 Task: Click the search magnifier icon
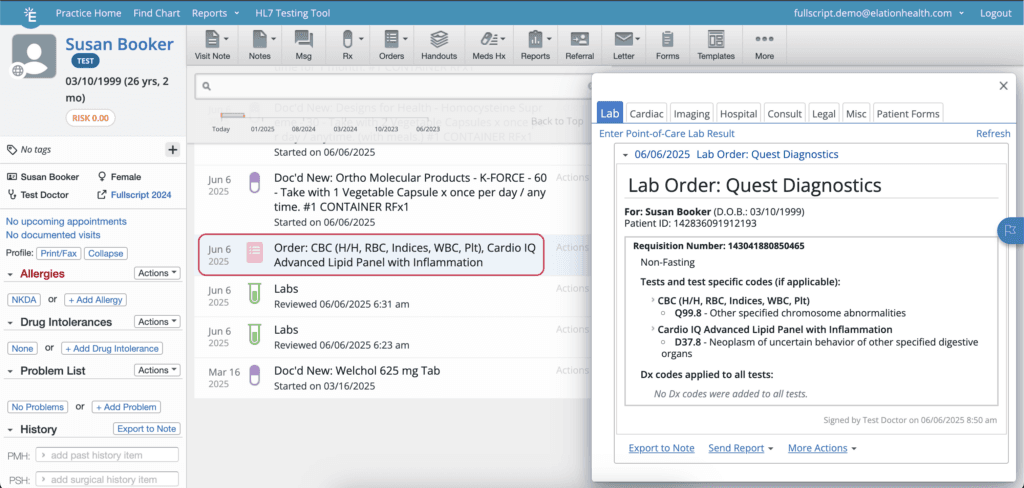(206, 86)
